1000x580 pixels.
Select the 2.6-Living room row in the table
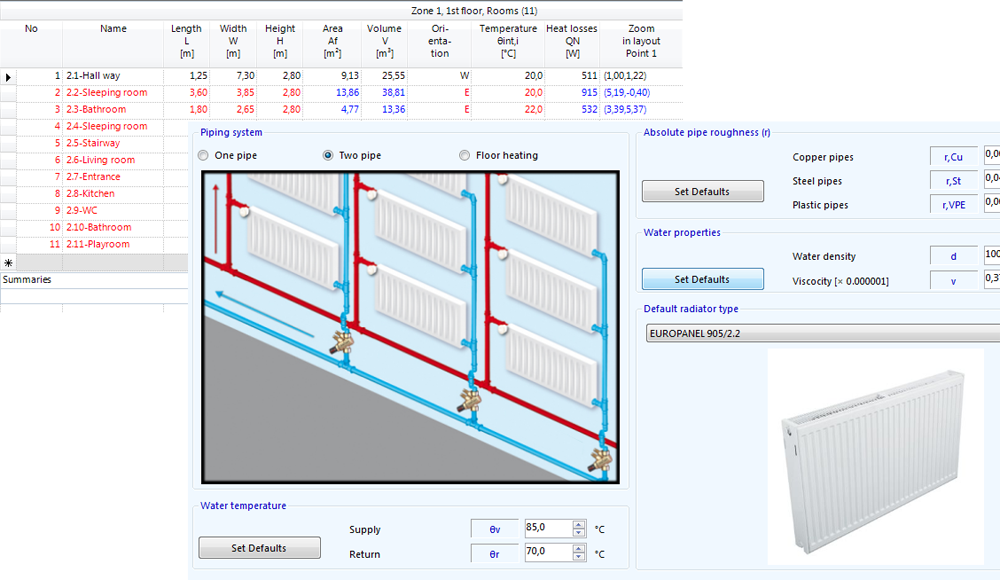(x=100, y=159)
